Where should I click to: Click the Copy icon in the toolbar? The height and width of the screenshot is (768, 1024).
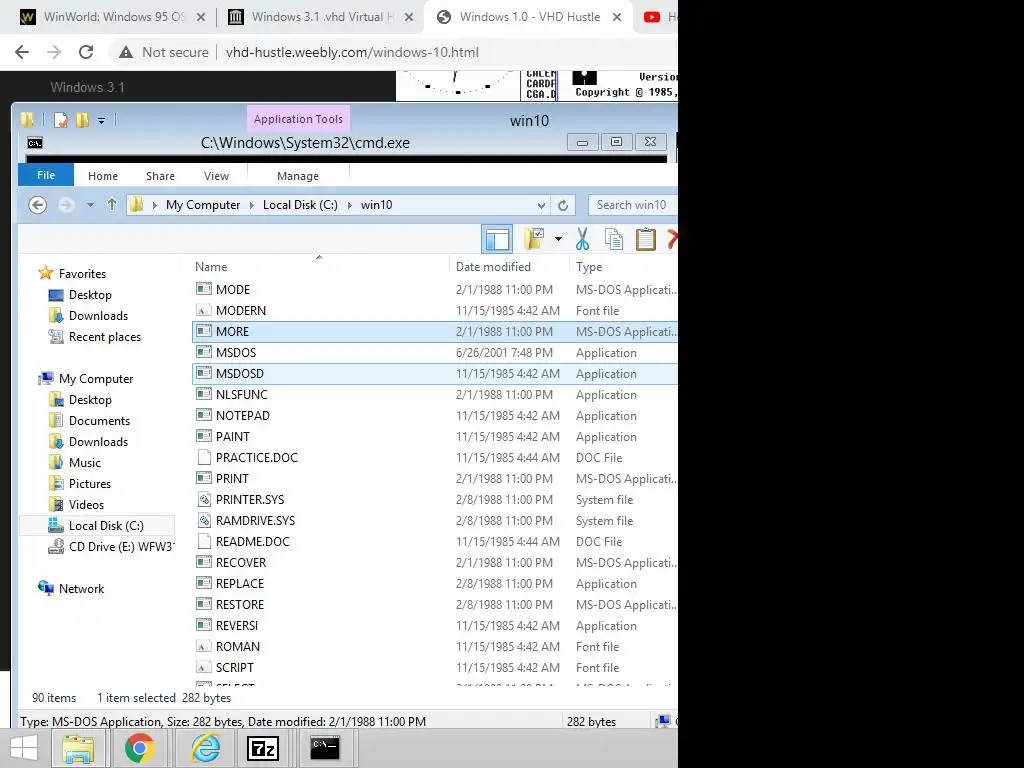pos(613,239)
